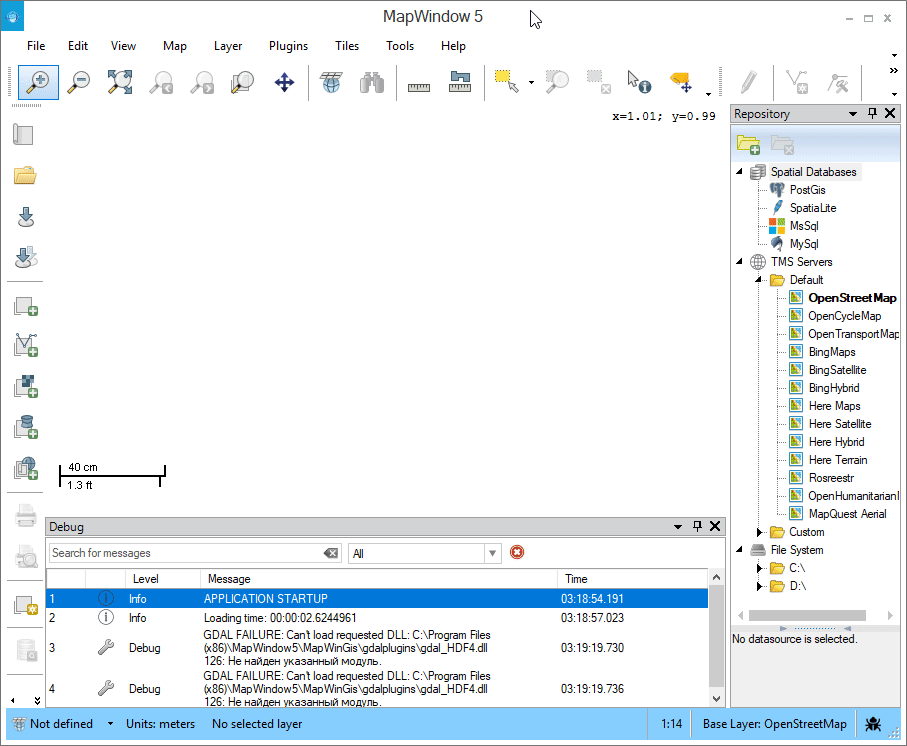Select Here Terrain tile server

(x=838, y=460)
